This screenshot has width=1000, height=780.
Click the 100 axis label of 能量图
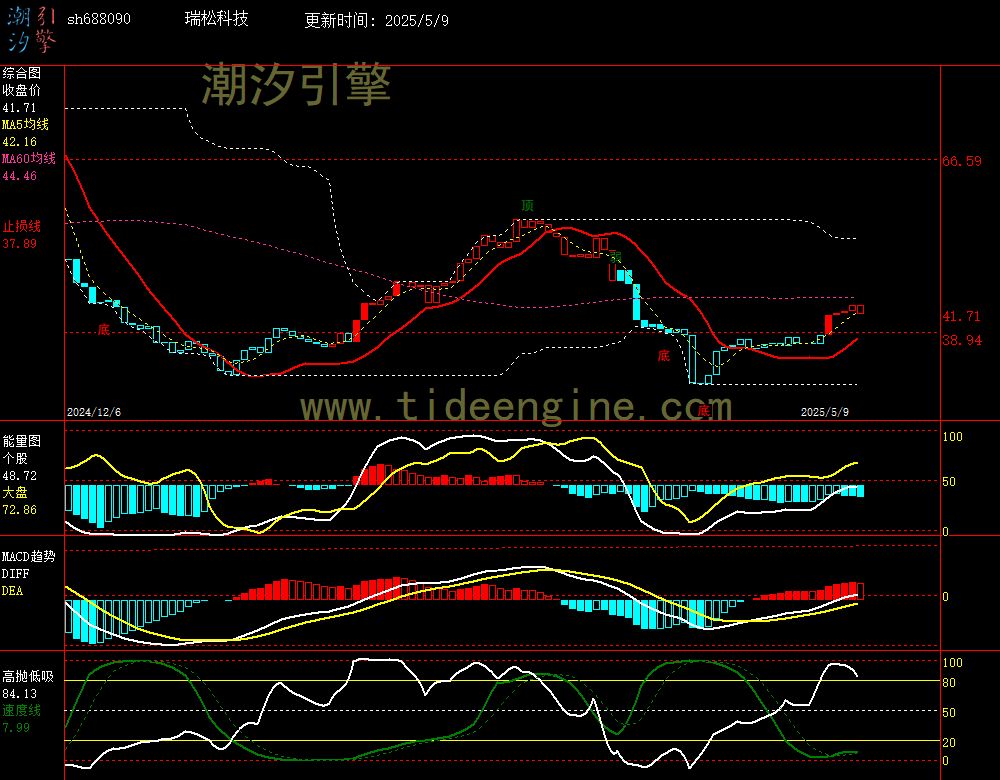click(953, 437)
